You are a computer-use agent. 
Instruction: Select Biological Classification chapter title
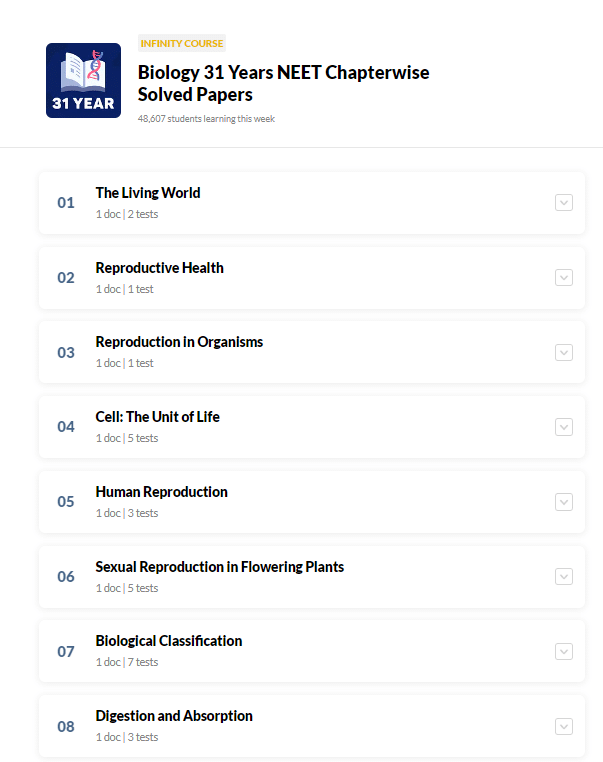169,641
